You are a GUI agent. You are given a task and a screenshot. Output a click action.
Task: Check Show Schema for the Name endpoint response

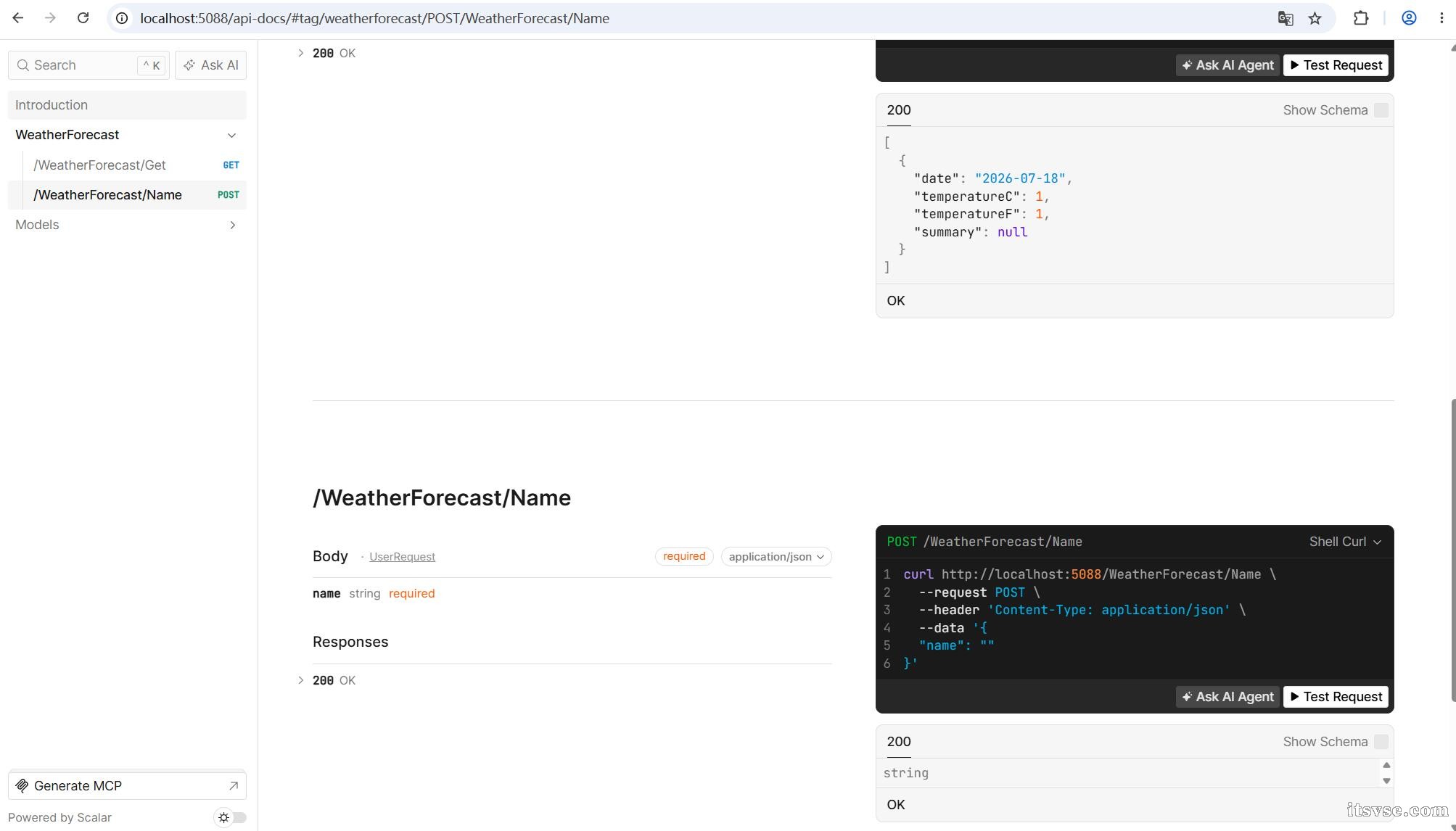click(x=1381, y=742)
